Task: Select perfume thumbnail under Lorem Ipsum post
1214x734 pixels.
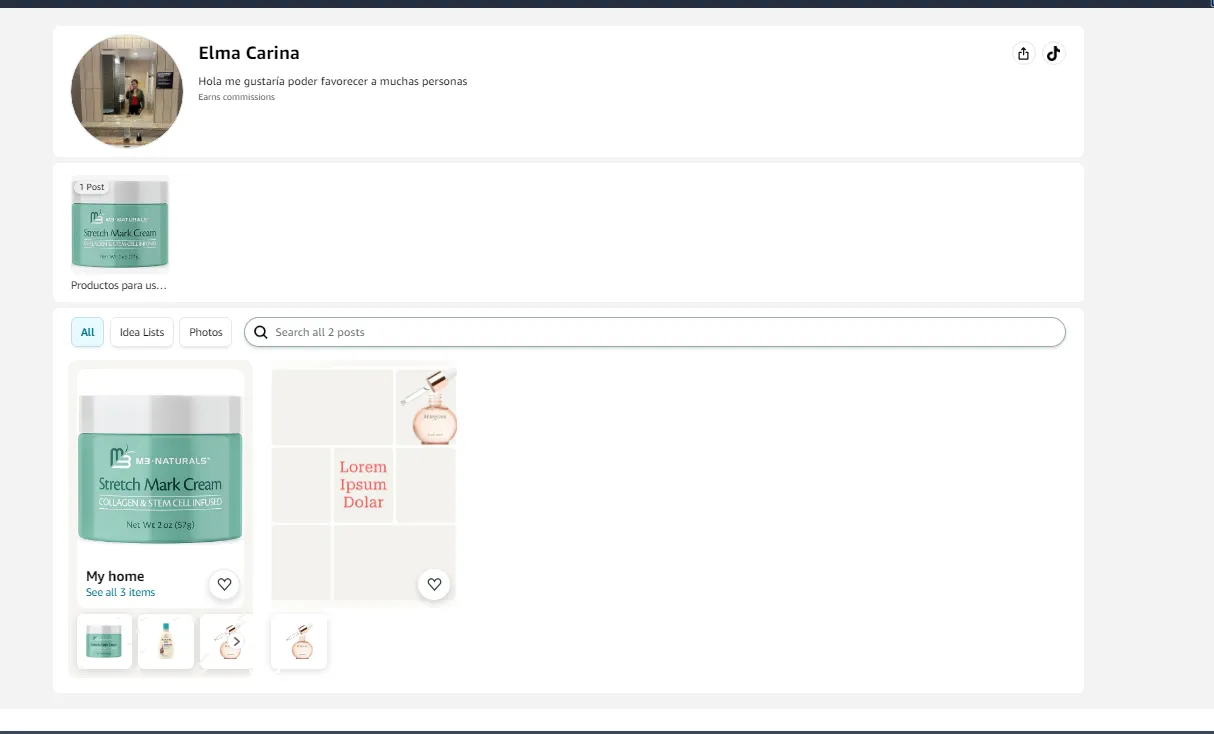Action: [x=299, y=642]
